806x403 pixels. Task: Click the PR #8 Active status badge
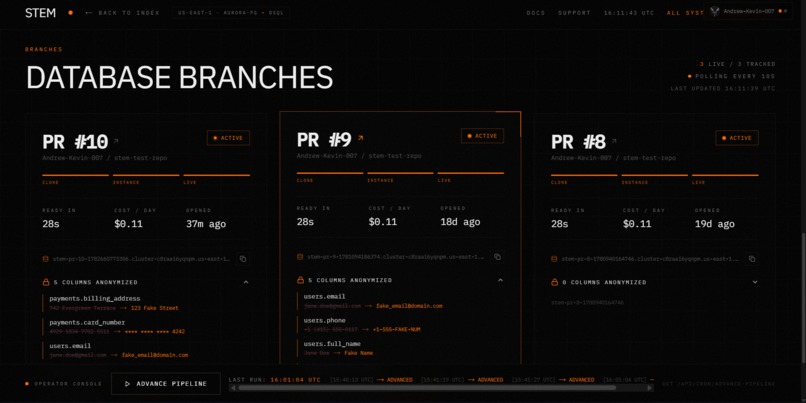737,138
